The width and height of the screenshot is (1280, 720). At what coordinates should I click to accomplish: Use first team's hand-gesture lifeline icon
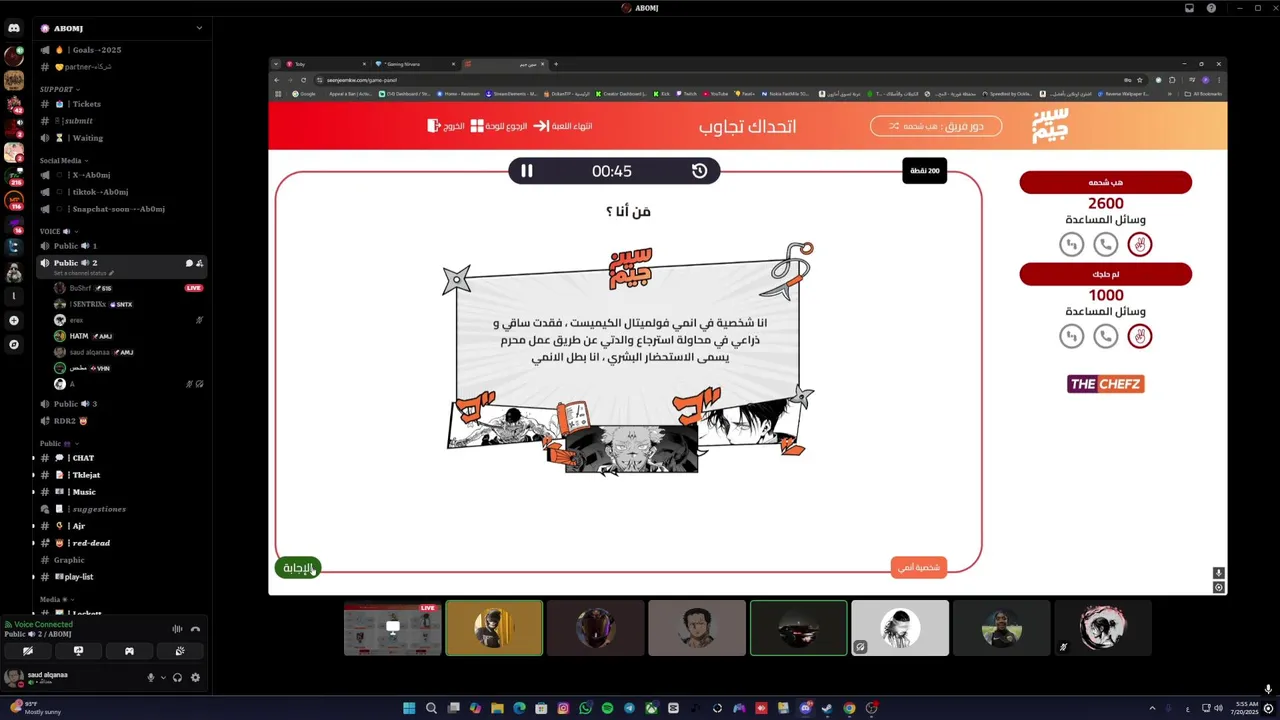click(x=1139, y=244)
